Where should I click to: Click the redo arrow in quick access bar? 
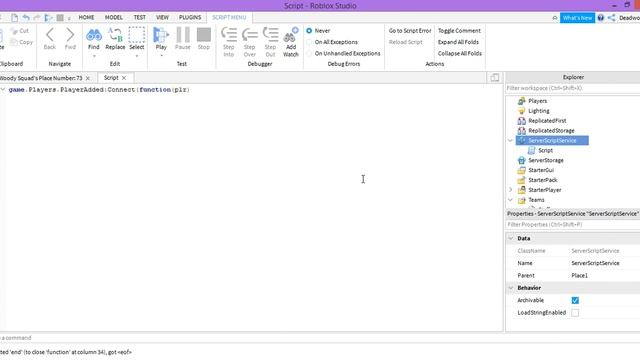pyautogui.click(x=37, y=18)
